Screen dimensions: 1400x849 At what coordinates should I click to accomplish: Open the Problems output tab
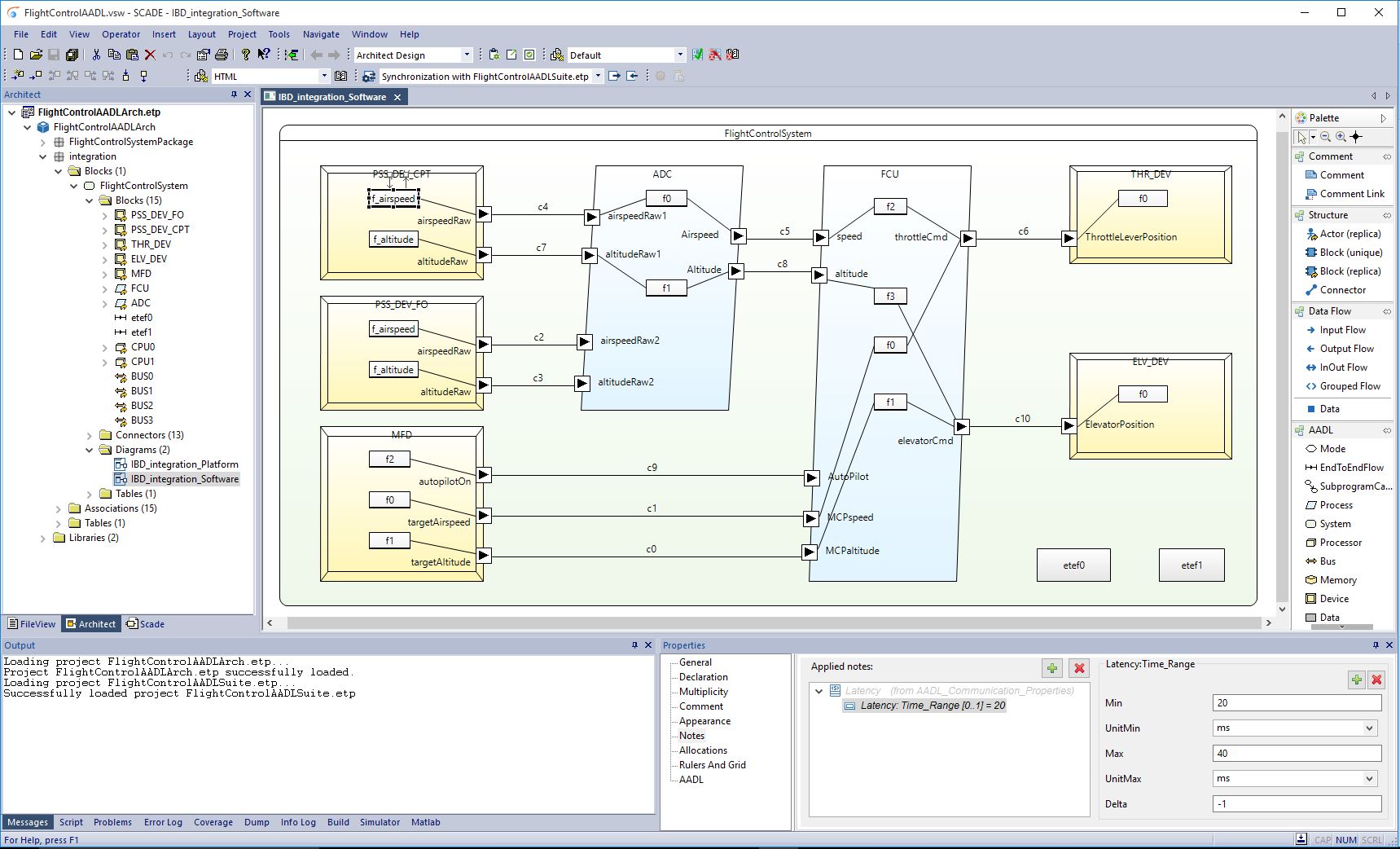[112, 822]
